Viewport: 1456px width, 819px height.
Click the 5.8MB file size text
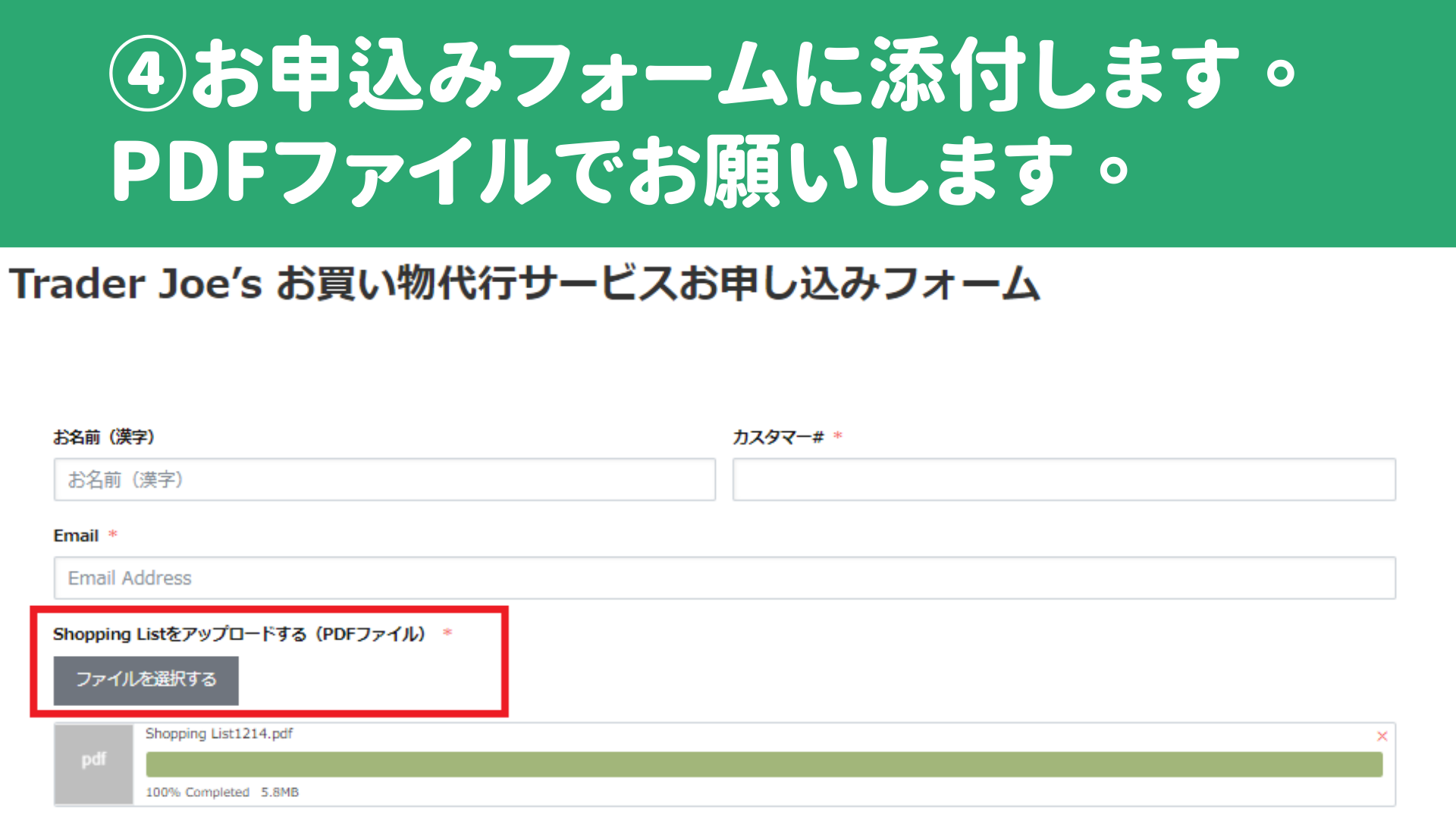280,792
